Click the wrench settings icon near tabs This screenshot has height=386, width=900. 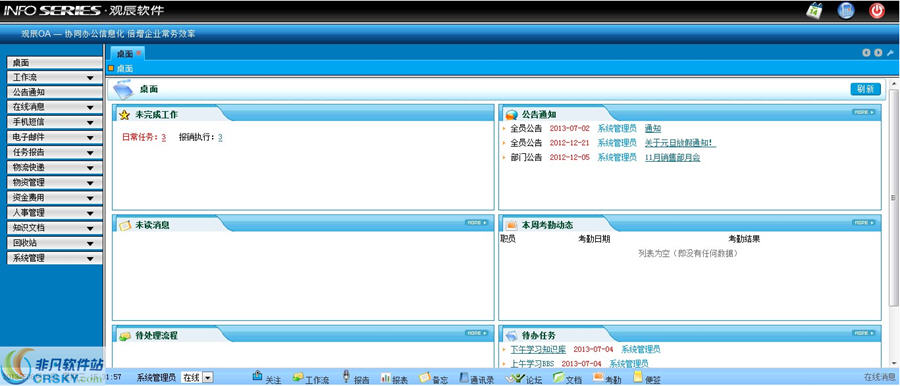coord(890,53)
